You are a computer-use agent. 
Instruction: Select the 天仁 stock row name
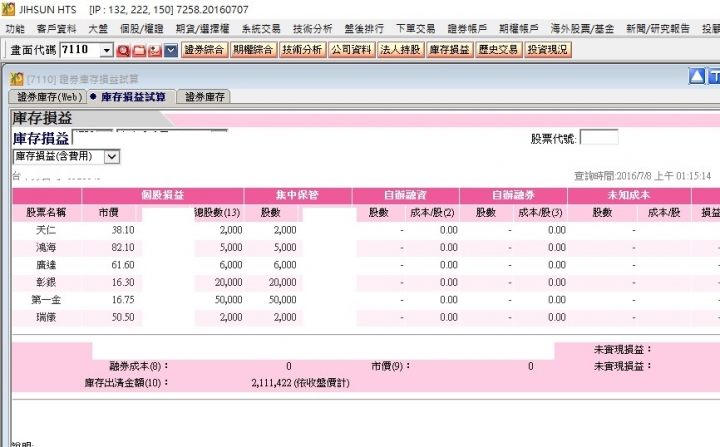pyautogui.click(x=46, y=230)
